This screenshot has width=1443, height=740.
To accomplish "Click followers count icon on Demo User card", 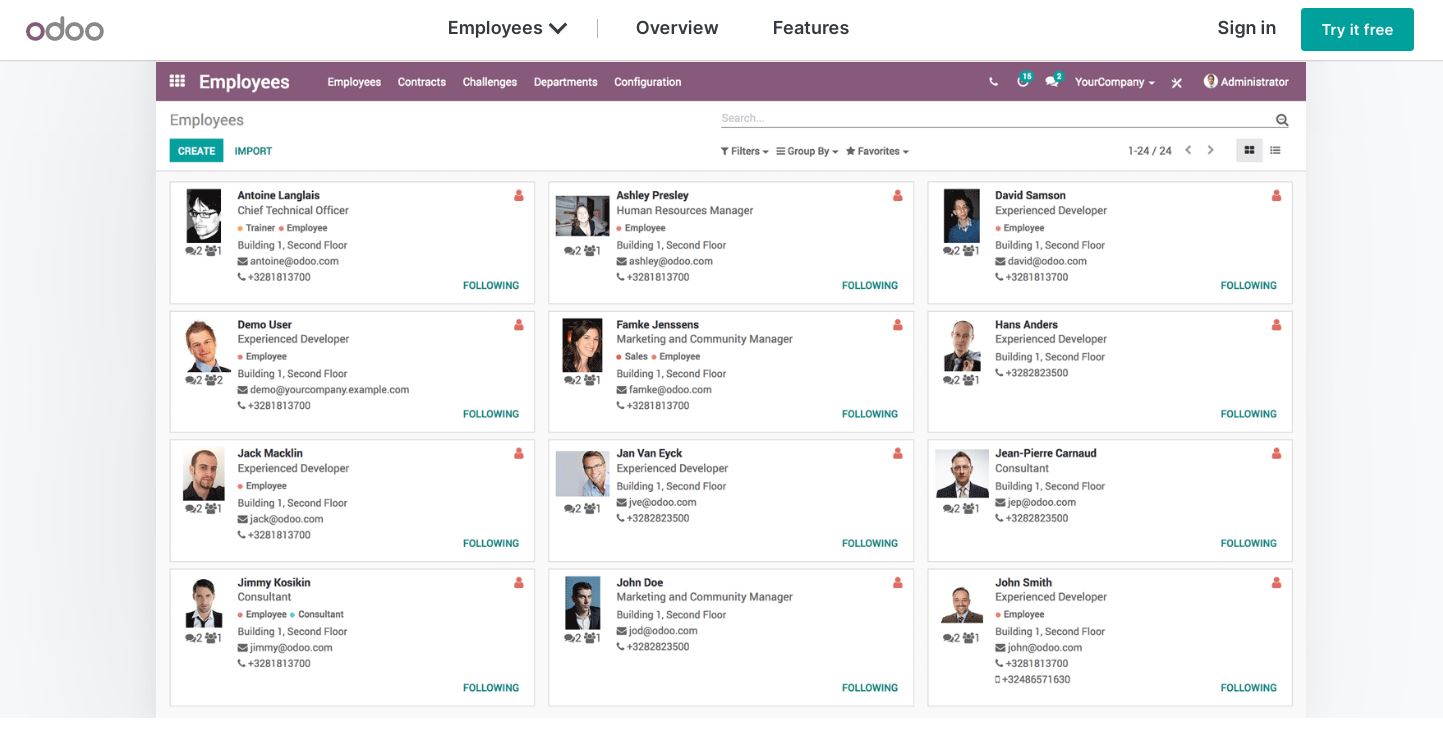I will click(214, 380).
